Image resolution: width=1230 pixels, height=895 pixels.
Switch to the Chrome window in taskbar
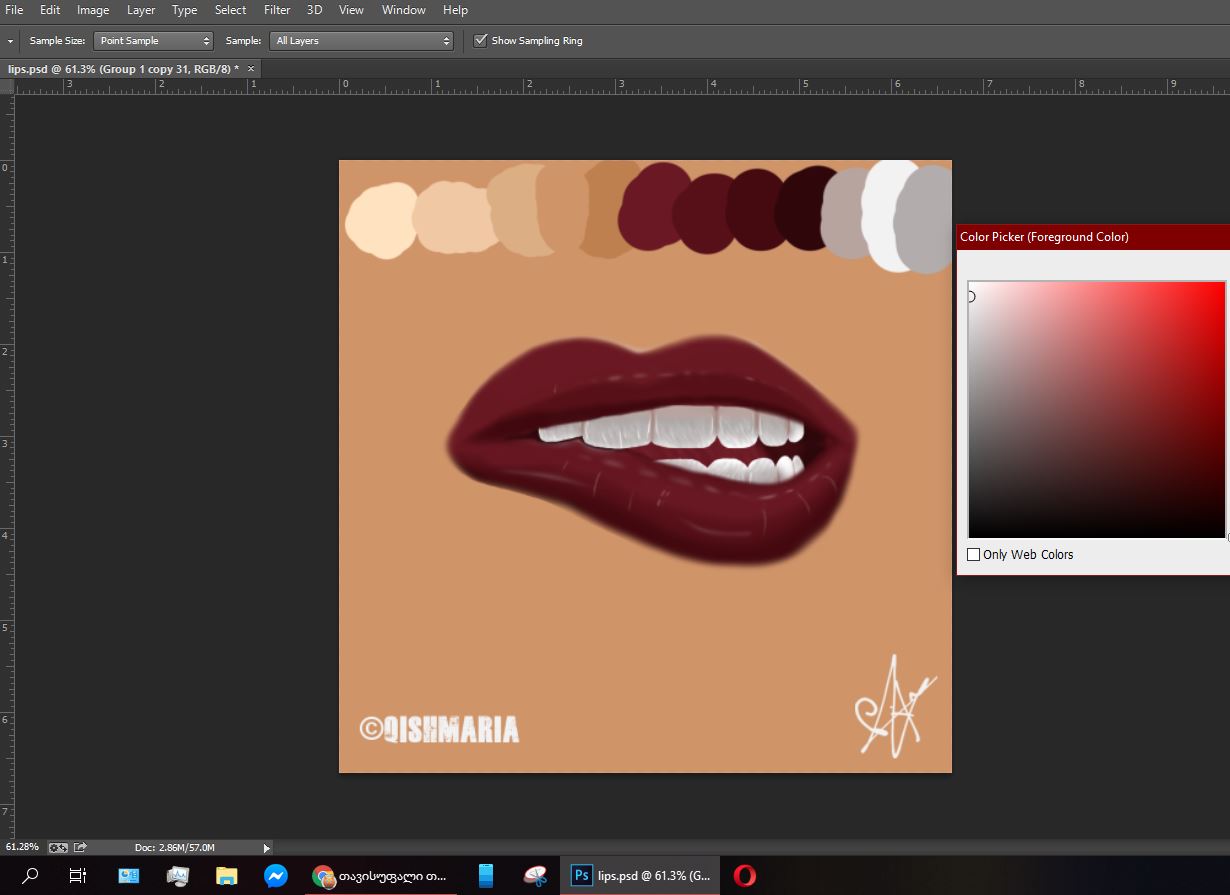tap(381, 876)
